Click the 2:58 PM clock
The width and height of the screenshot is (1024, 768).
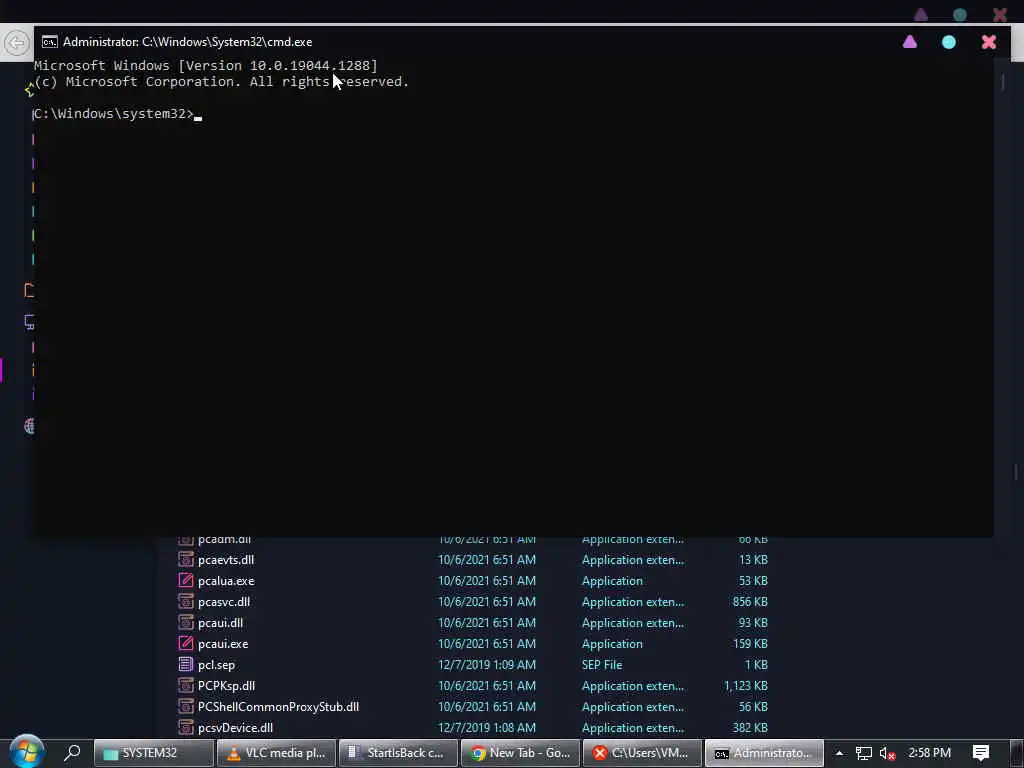click(929, 753)
